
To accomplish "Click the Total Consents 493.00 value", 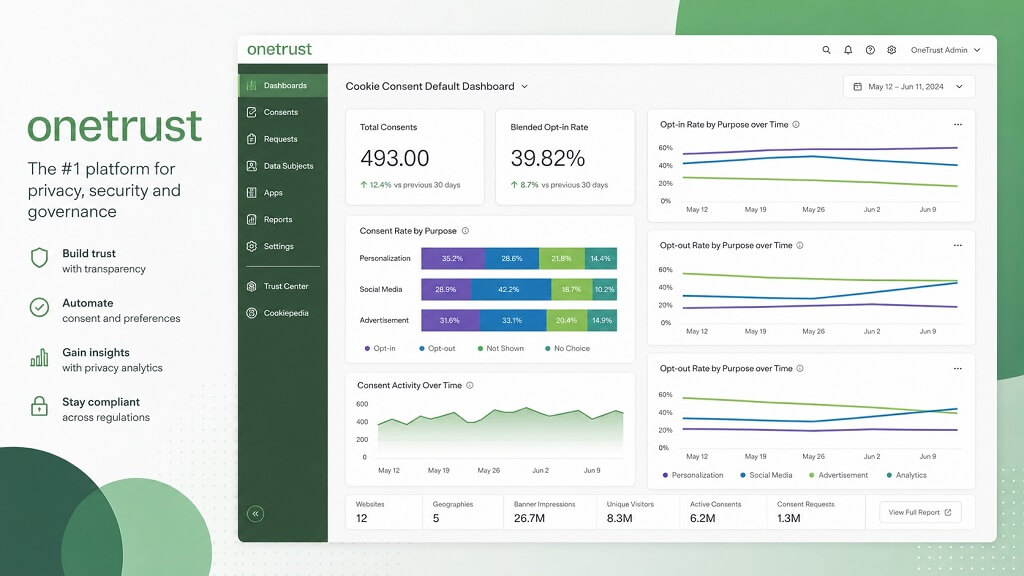I will tap(394, 158).
